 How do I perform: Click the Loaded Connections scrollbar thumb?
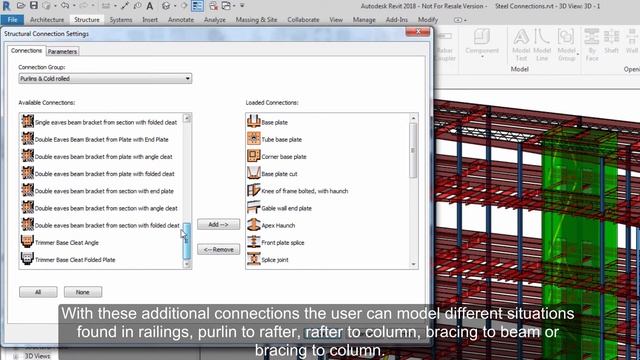pyautogui.click(x=413, y=150)
